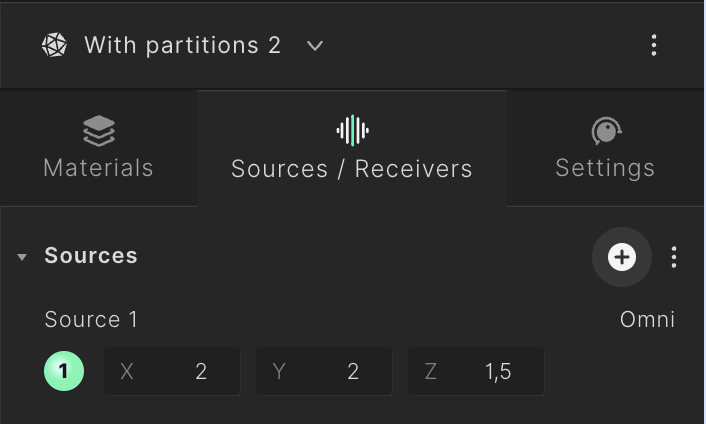Viewport: 706px width, 424px height.
Task: Click the With partitions 2 title
Action: pyautogui.click(x=182, y=45)
